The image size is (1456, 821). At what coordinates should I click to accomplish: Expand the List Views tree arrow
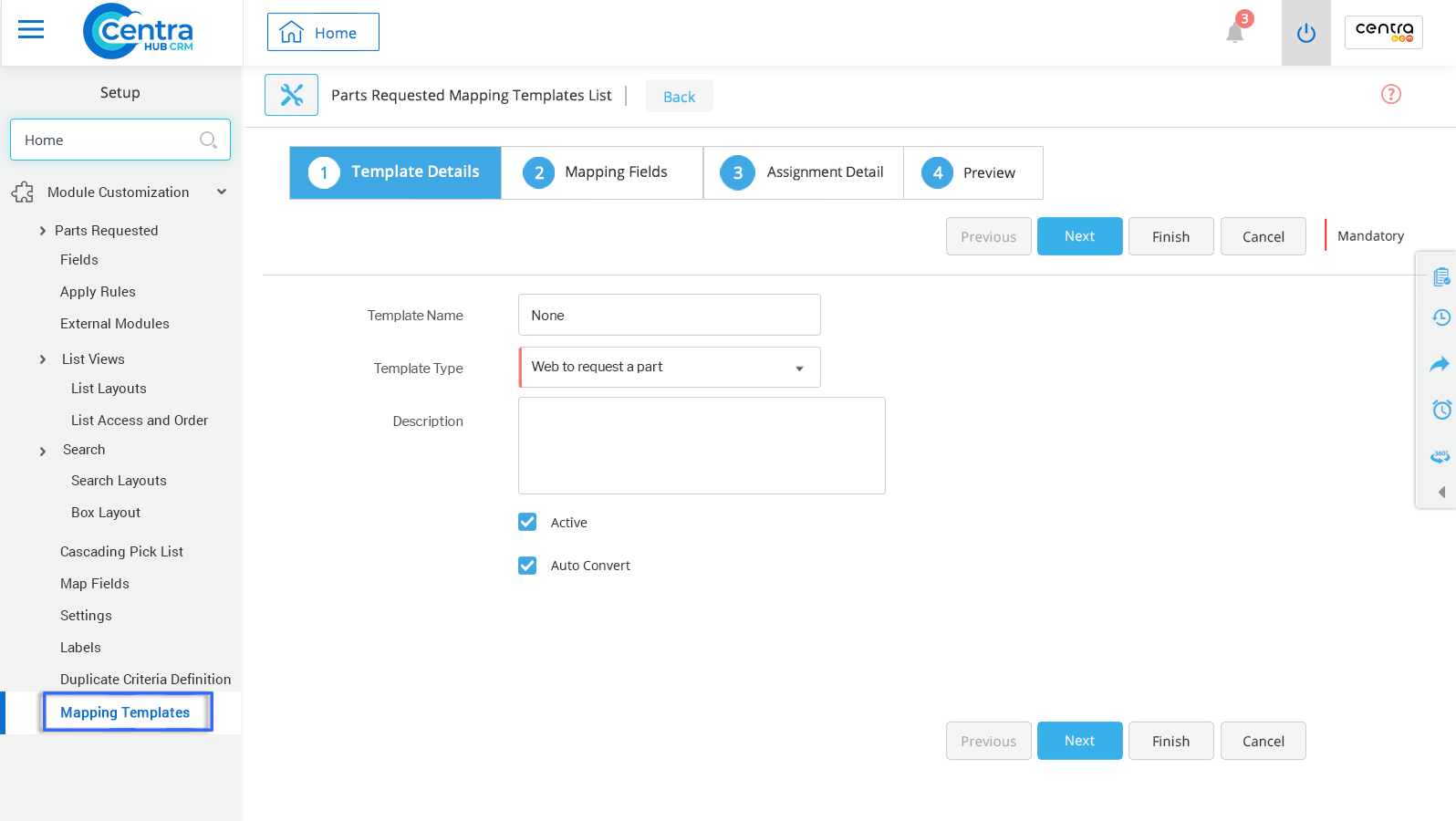click(x=42, y=359)
